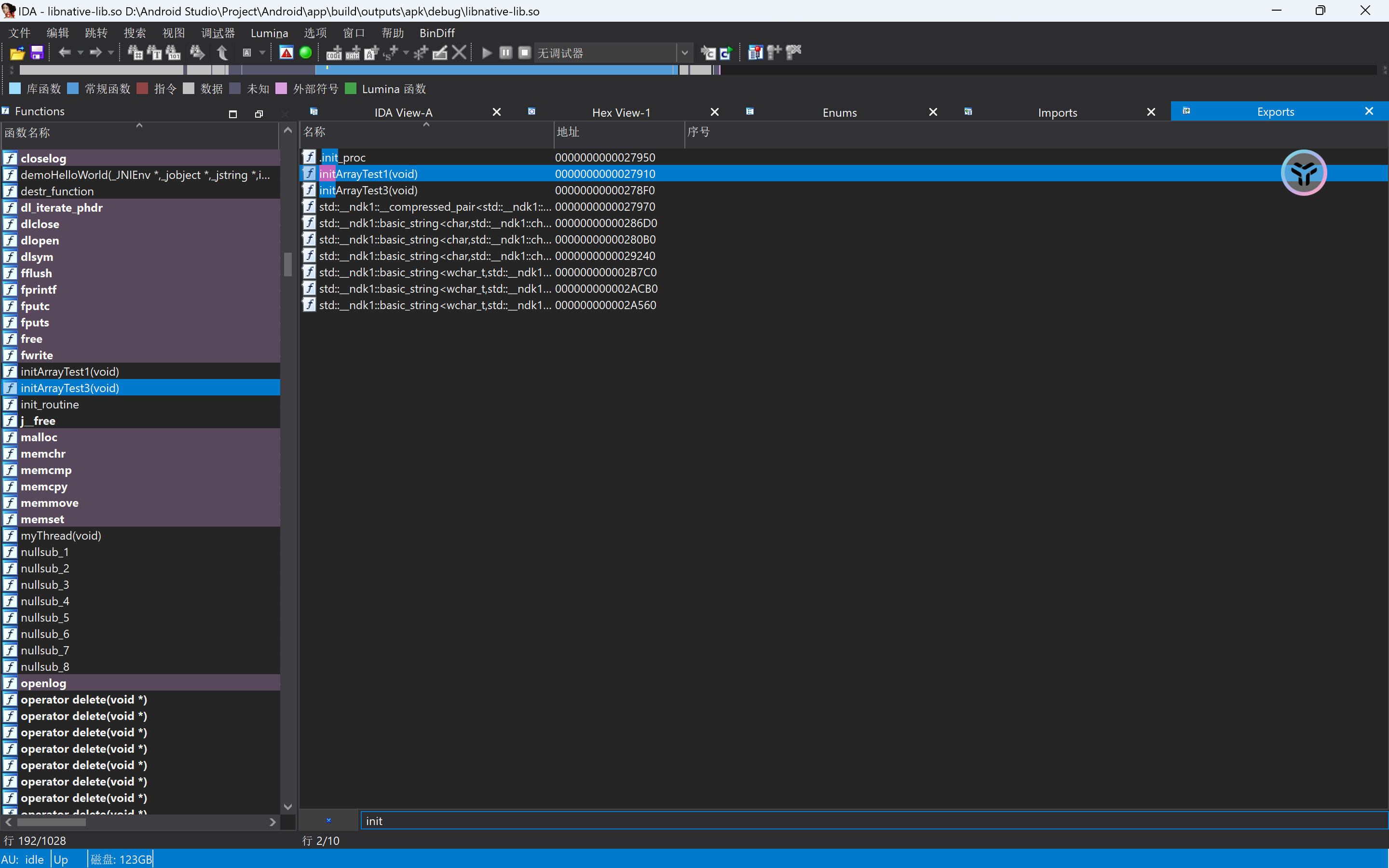
Task: Click the red warning triangle icon
Action: [286, 53]
